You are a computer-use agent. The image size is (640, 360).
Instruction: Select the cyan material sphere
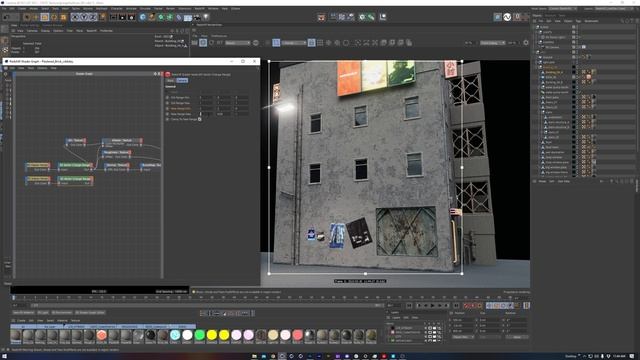click(175, 335)
